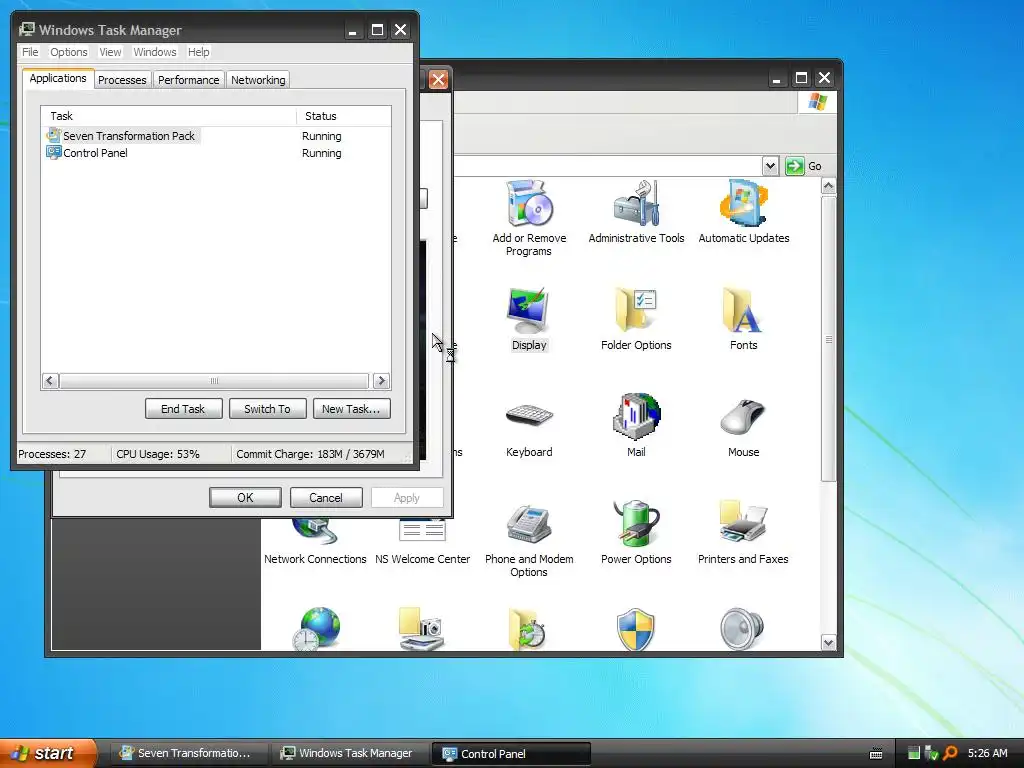Open Power Options icon
This screenshot has width=1024, height=768.
tap(636, 524)
